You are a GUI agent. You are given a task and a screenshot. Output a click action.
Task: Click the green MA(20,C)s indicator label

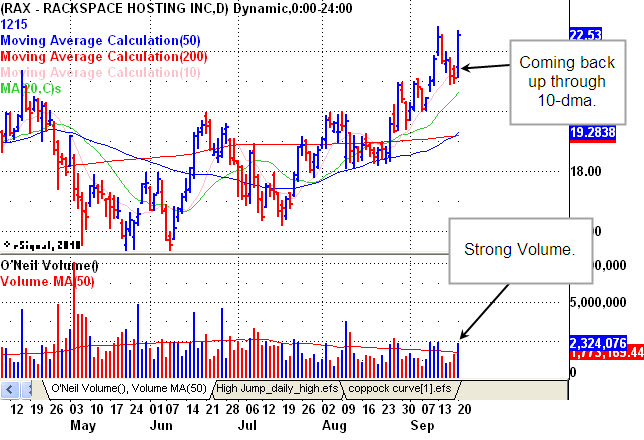tap(31, 88)
